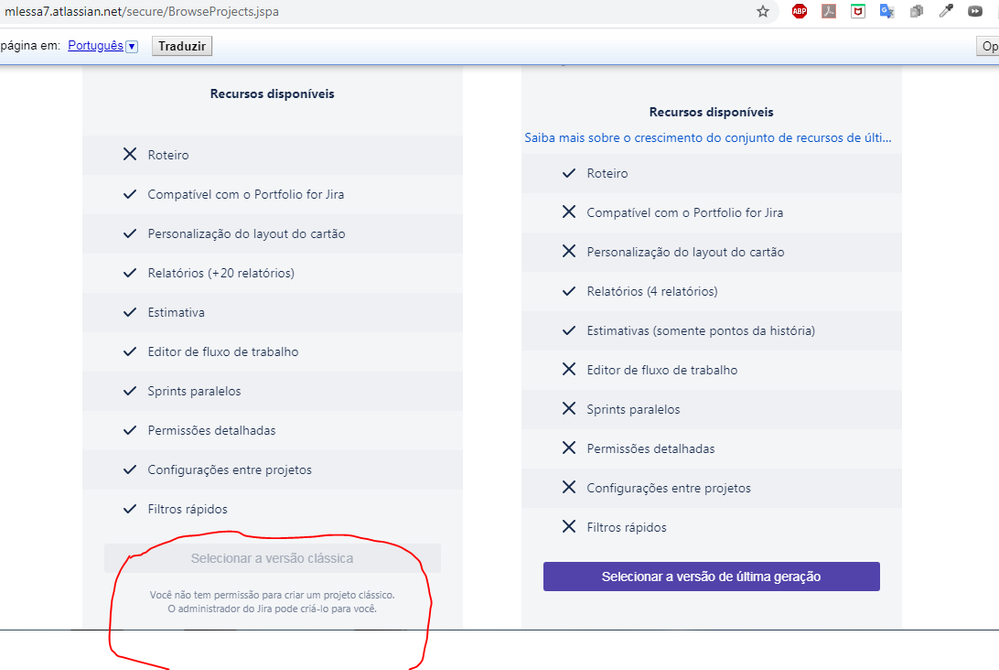999x670 pixels.
Task: Click checkmark beside Relatórios (+20 relatórios)
Action: pos(129,273)
